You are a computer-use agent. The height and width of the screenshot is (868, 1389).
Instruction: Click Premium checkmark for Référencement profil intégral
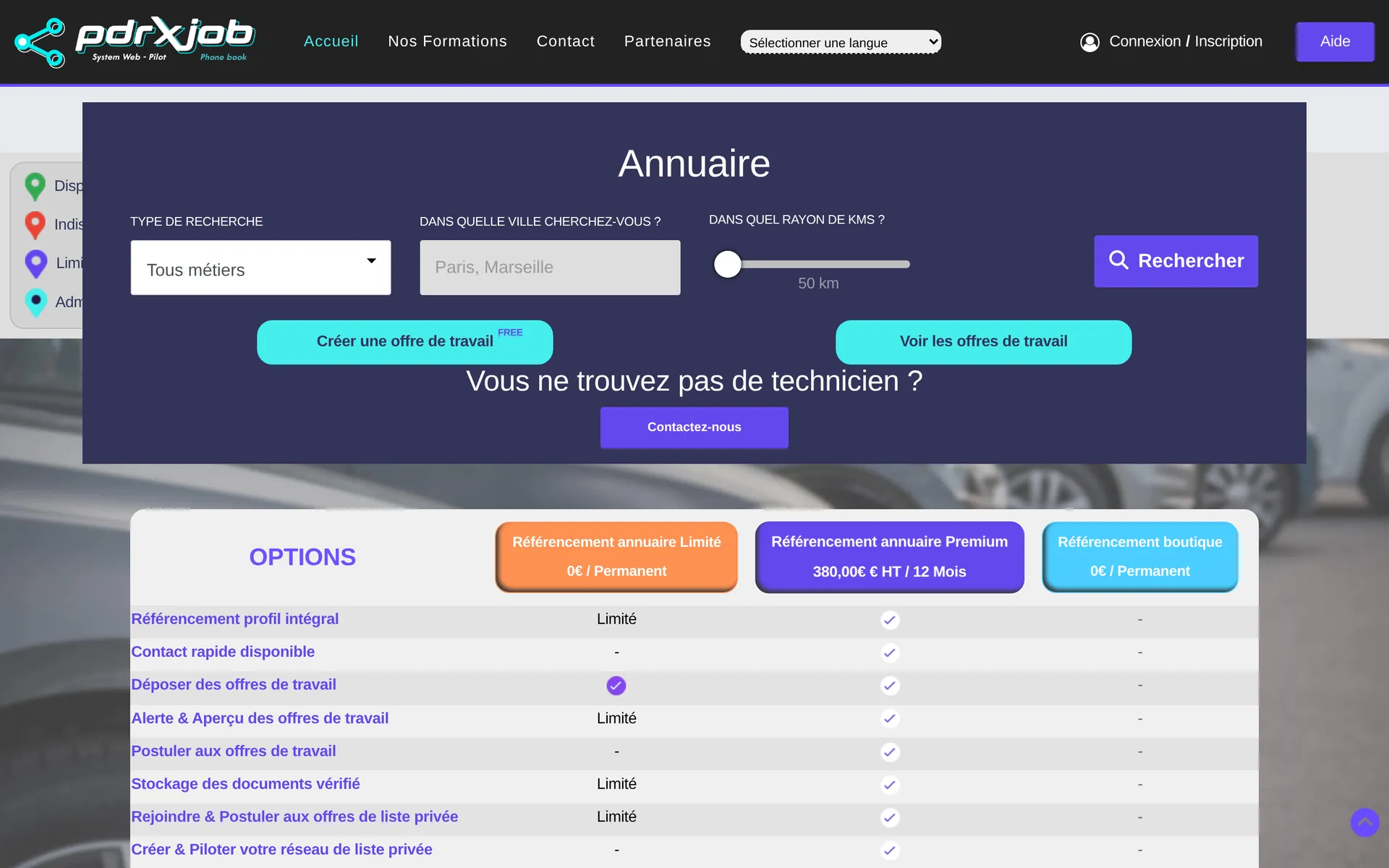890,620
